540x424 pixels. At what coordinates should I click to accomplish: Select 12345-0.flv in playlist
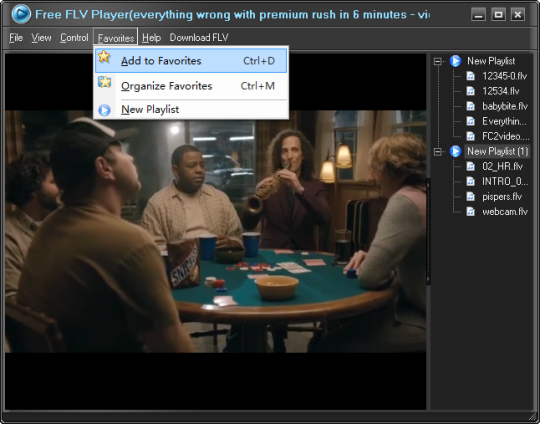[505, 76]
